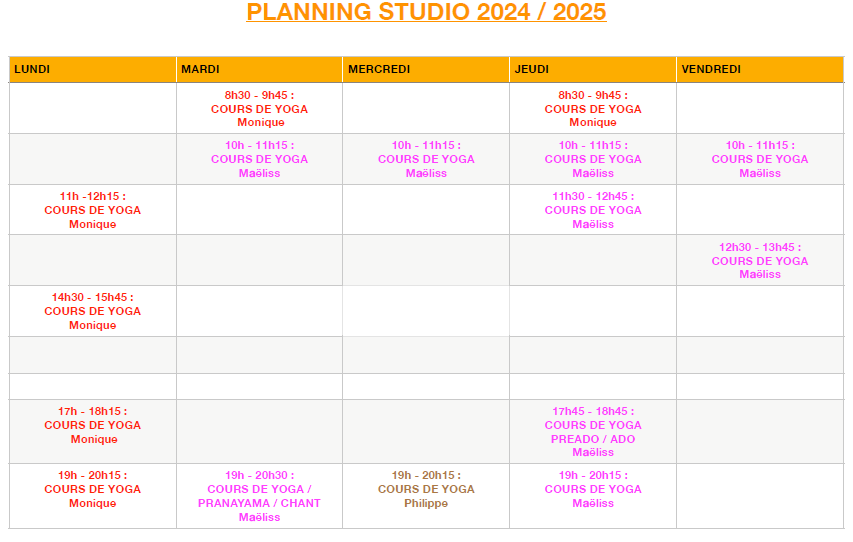This screenshot has width=853, height=542.
Task: Click Wednesday 19h - 20h15 class with Philippe
Action: (426, 489)
